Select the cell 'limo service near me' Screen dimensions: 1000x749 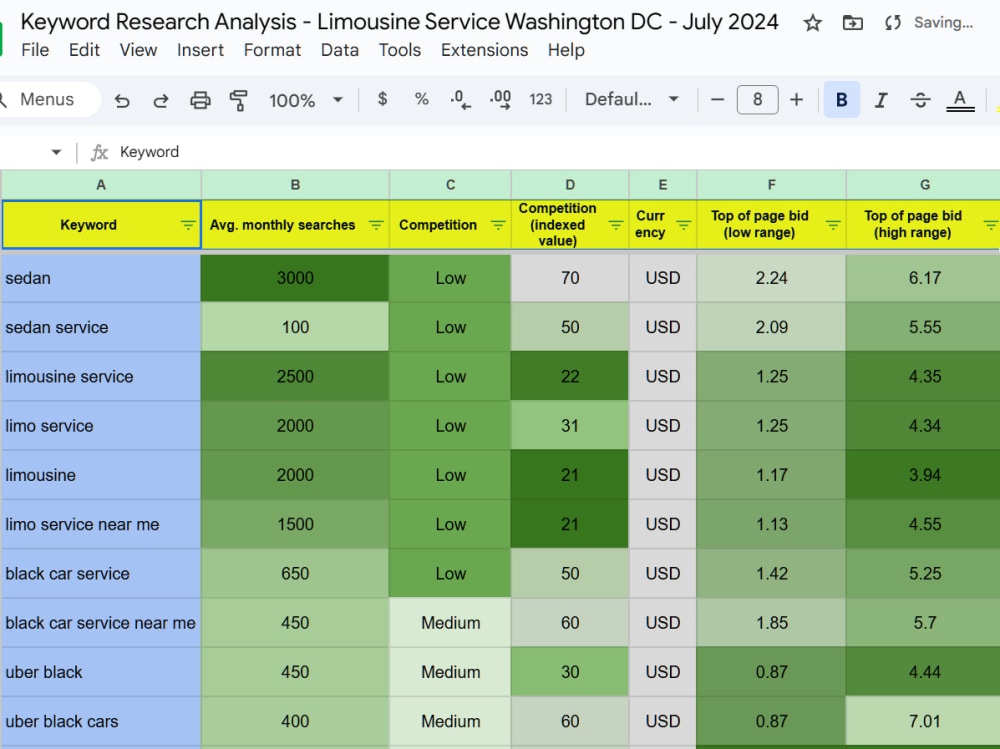101,524
